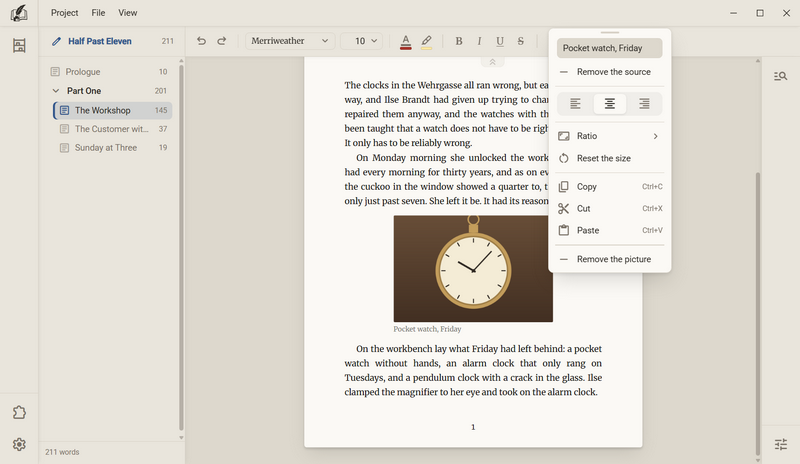Image resolution: width=800 pixels, height=464 pixels.
Task: Undo the last edit
Action: tap(202, 41)
